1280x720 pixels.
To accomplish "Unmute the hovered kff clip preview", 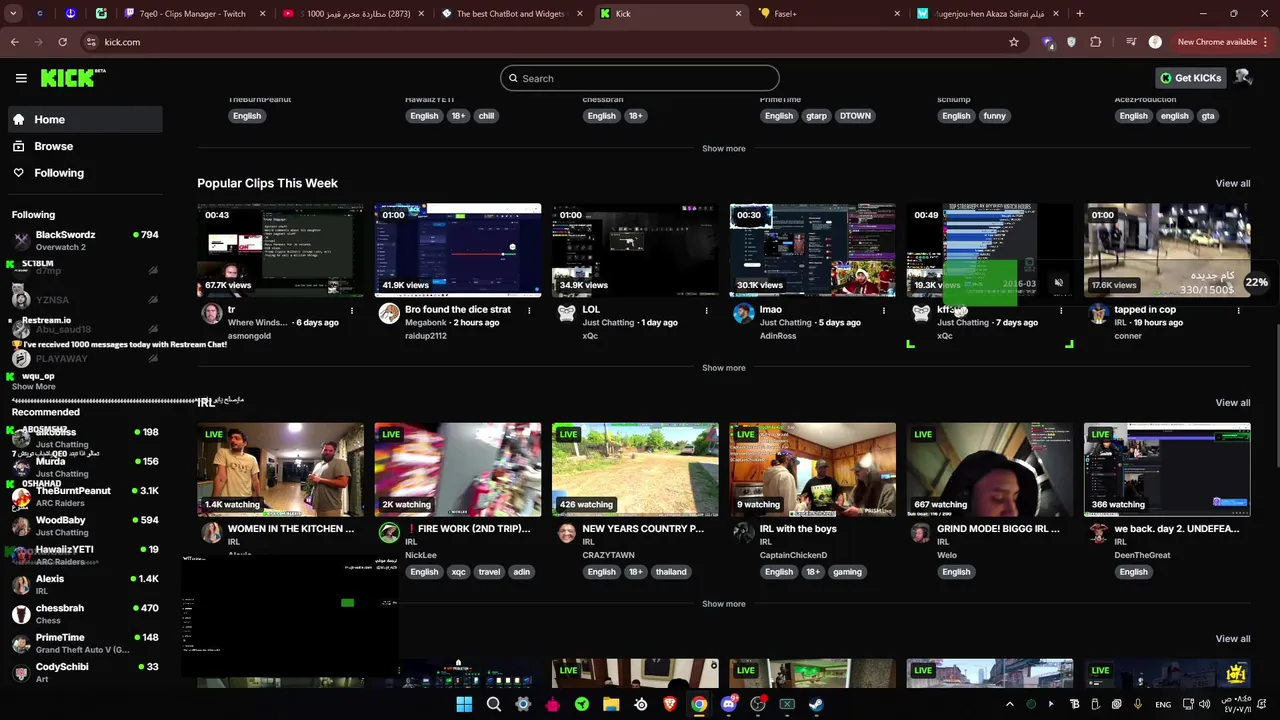I will [x=1059, y=283].
